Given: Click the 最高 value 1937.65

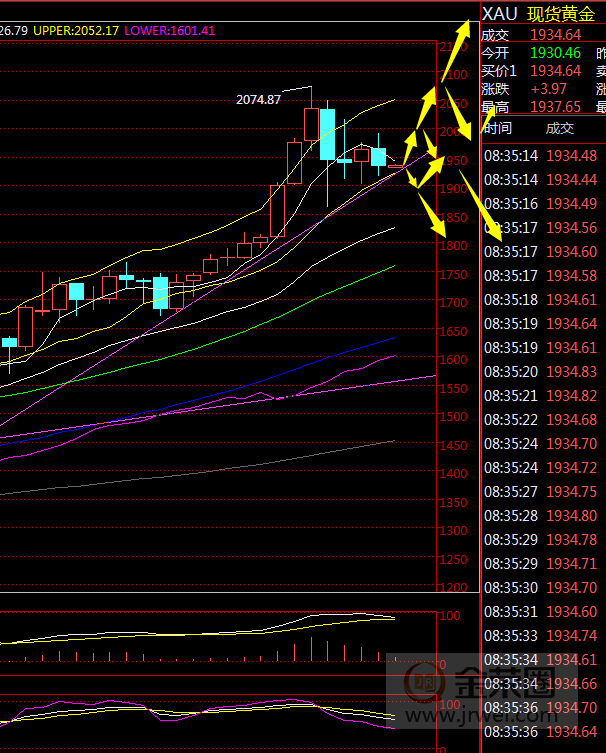Looking at the screenshot, I should tap(555, 107).
